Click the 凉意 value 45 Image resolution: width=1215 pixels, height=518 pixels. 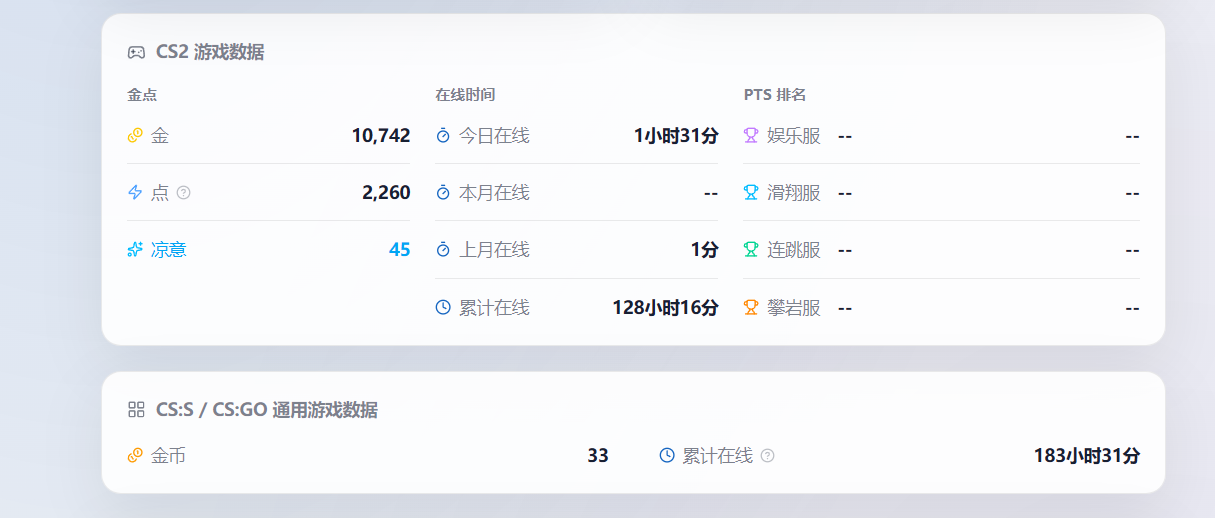click(x=399, y=249)
